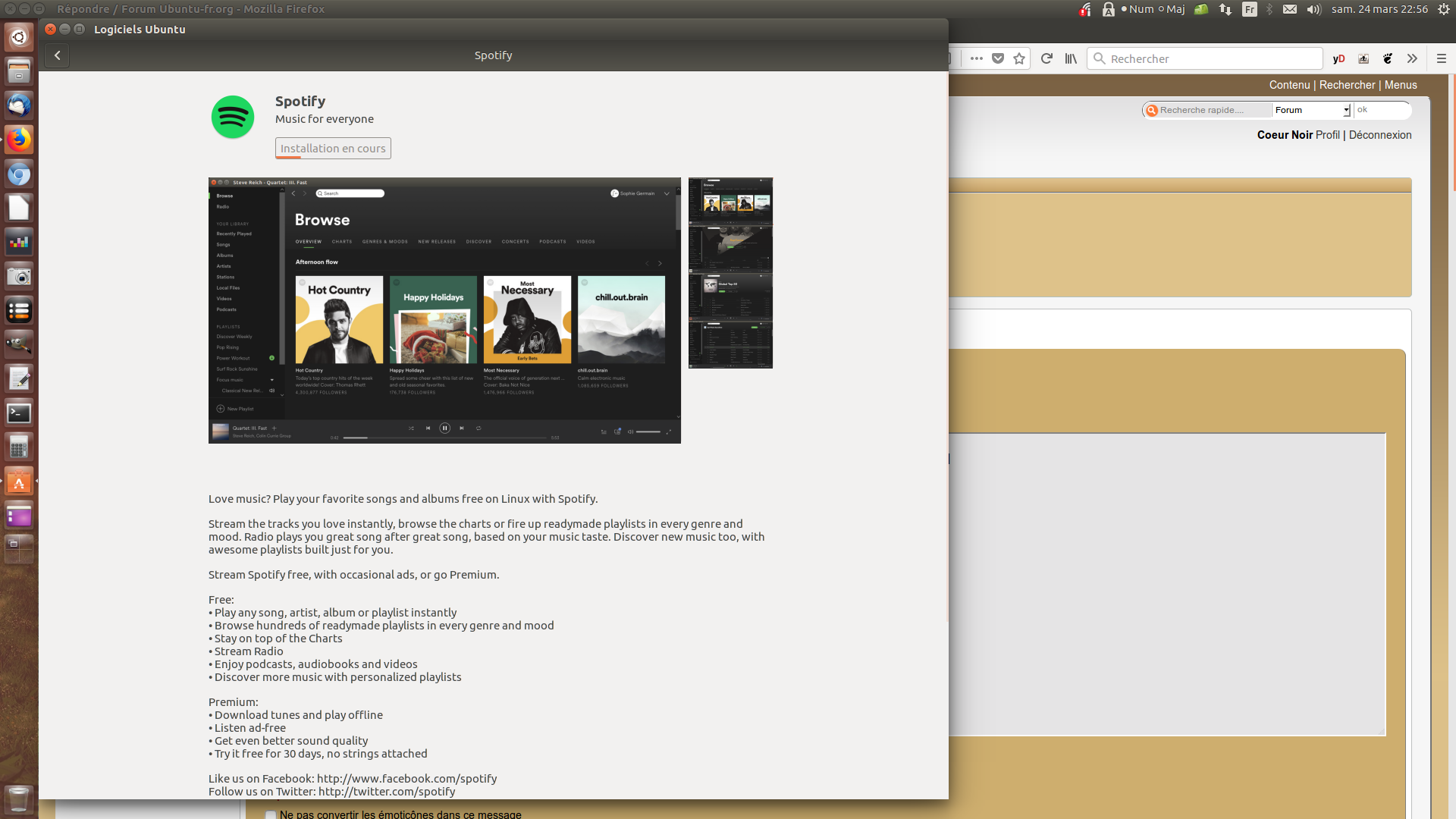Go back with the Logiciels Ubuntu arrow button
The height and width of the screenshot is (819, 1456).
[57, 55]
